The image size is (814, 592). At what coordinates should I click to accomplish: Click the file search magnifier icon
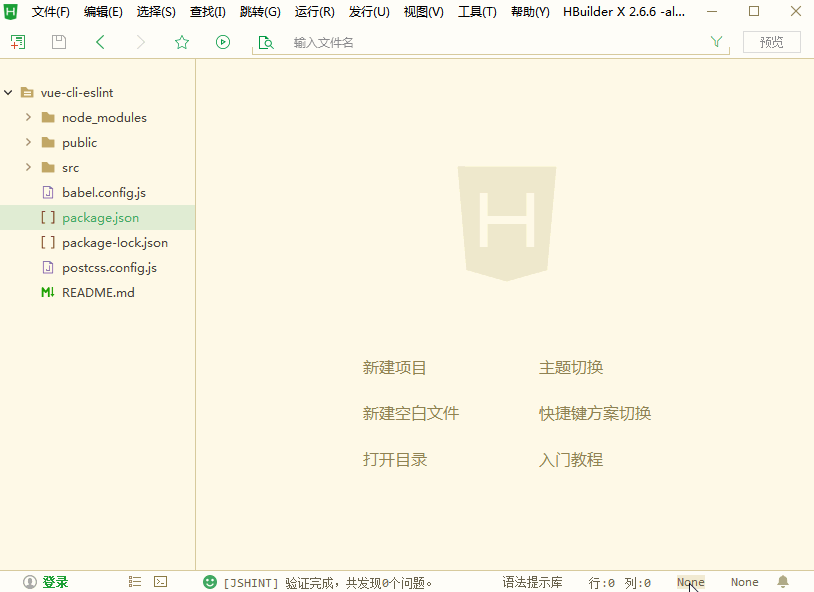point(266,42)
